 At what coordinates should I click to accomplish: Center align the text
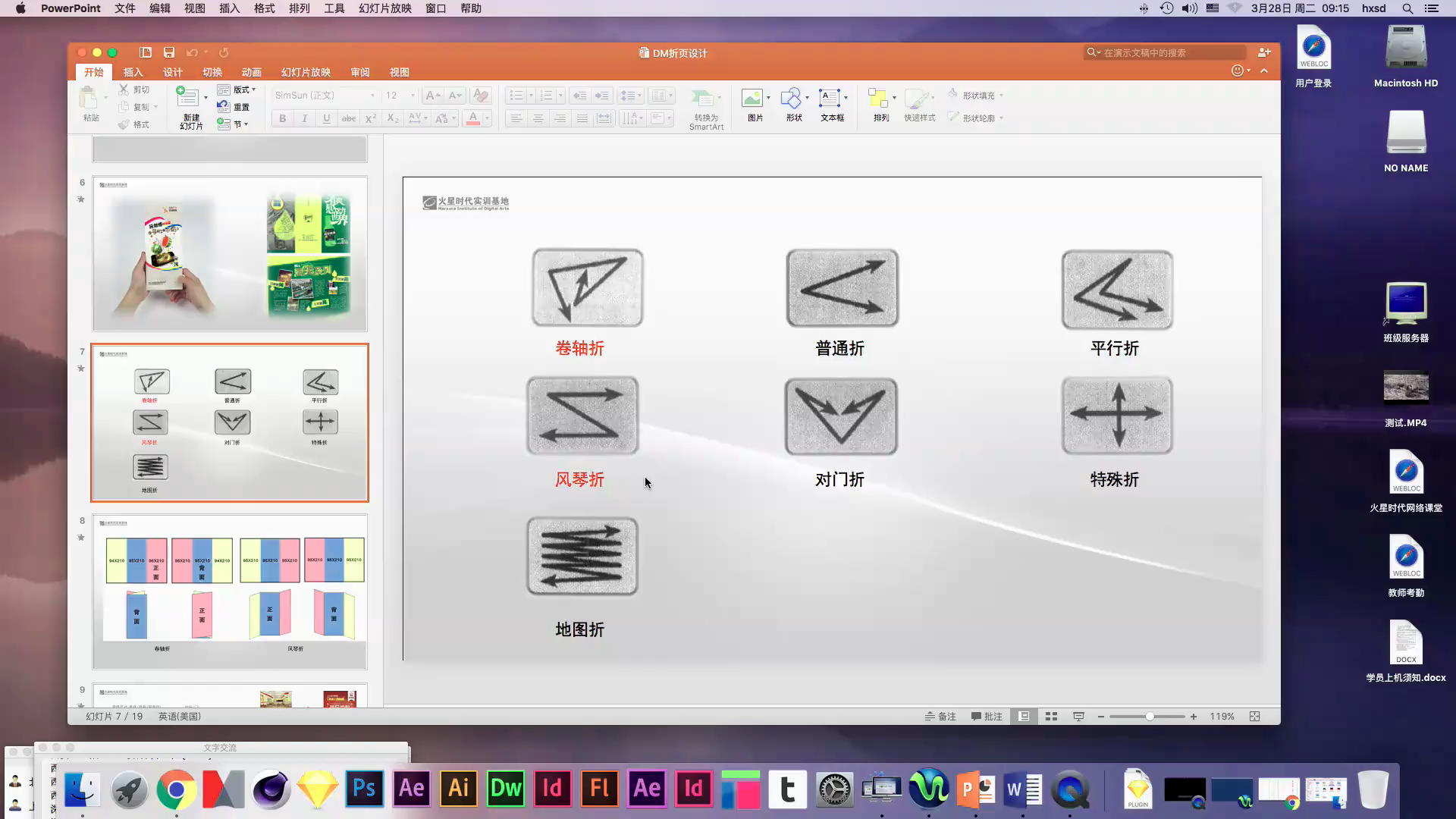pyautogui.click(x=538, y=118)
